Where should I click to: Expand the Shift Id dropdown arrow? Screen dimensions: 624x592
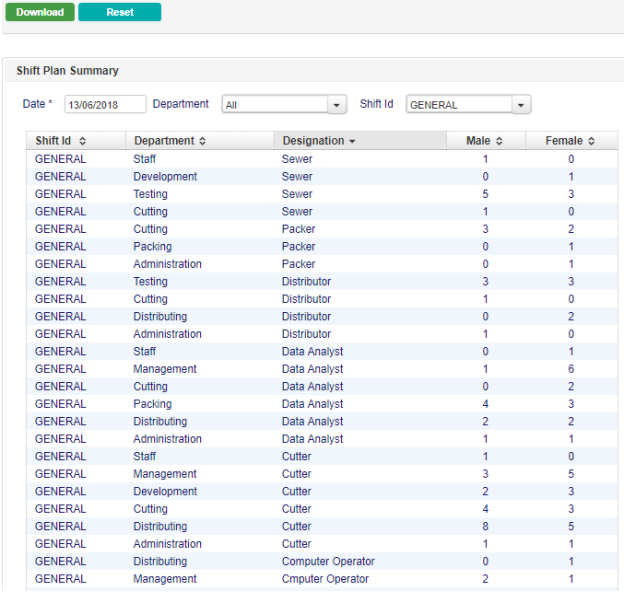(521, 105)
